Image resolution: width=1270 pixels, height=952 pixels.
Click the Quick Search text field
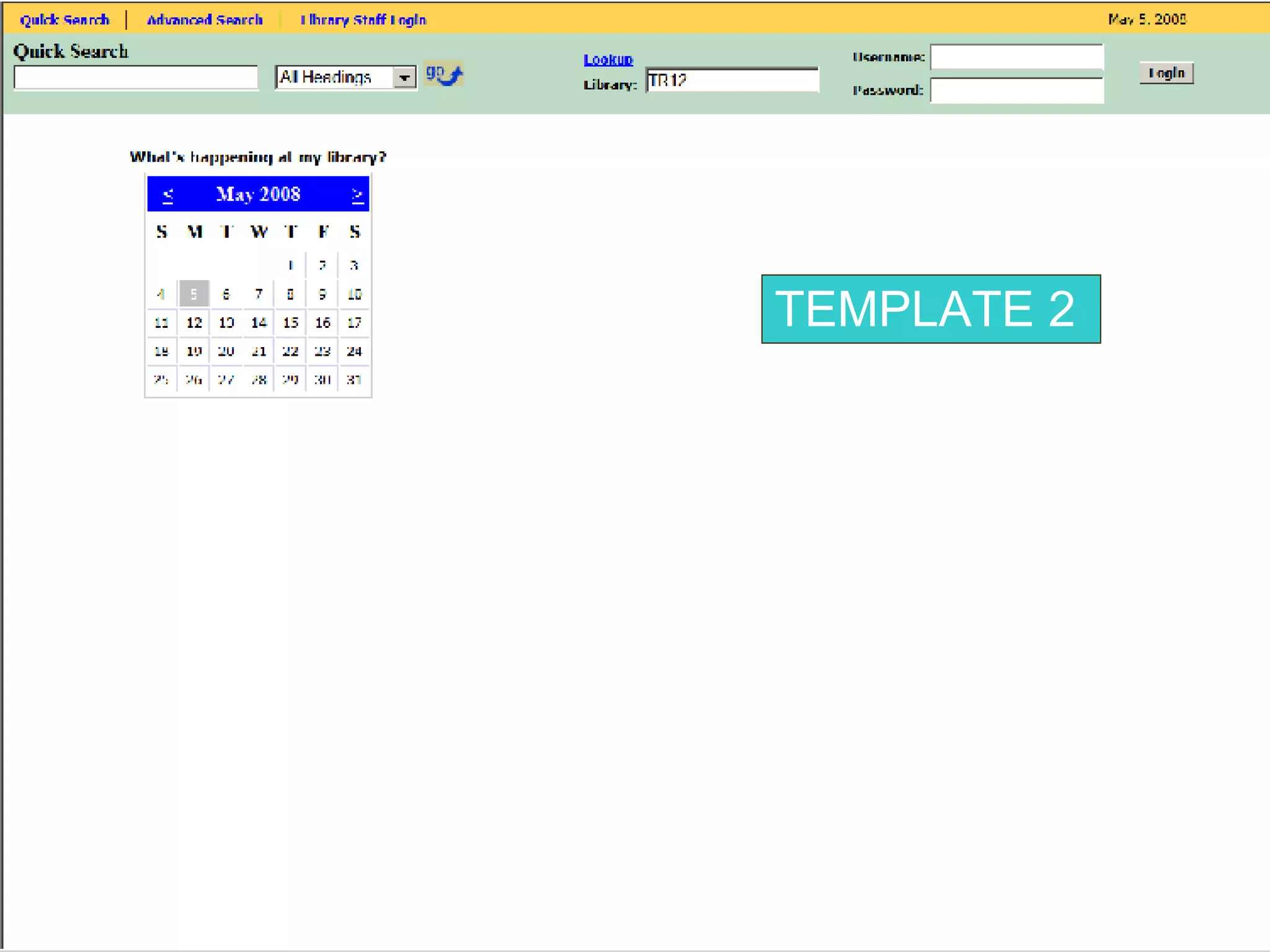136,78
